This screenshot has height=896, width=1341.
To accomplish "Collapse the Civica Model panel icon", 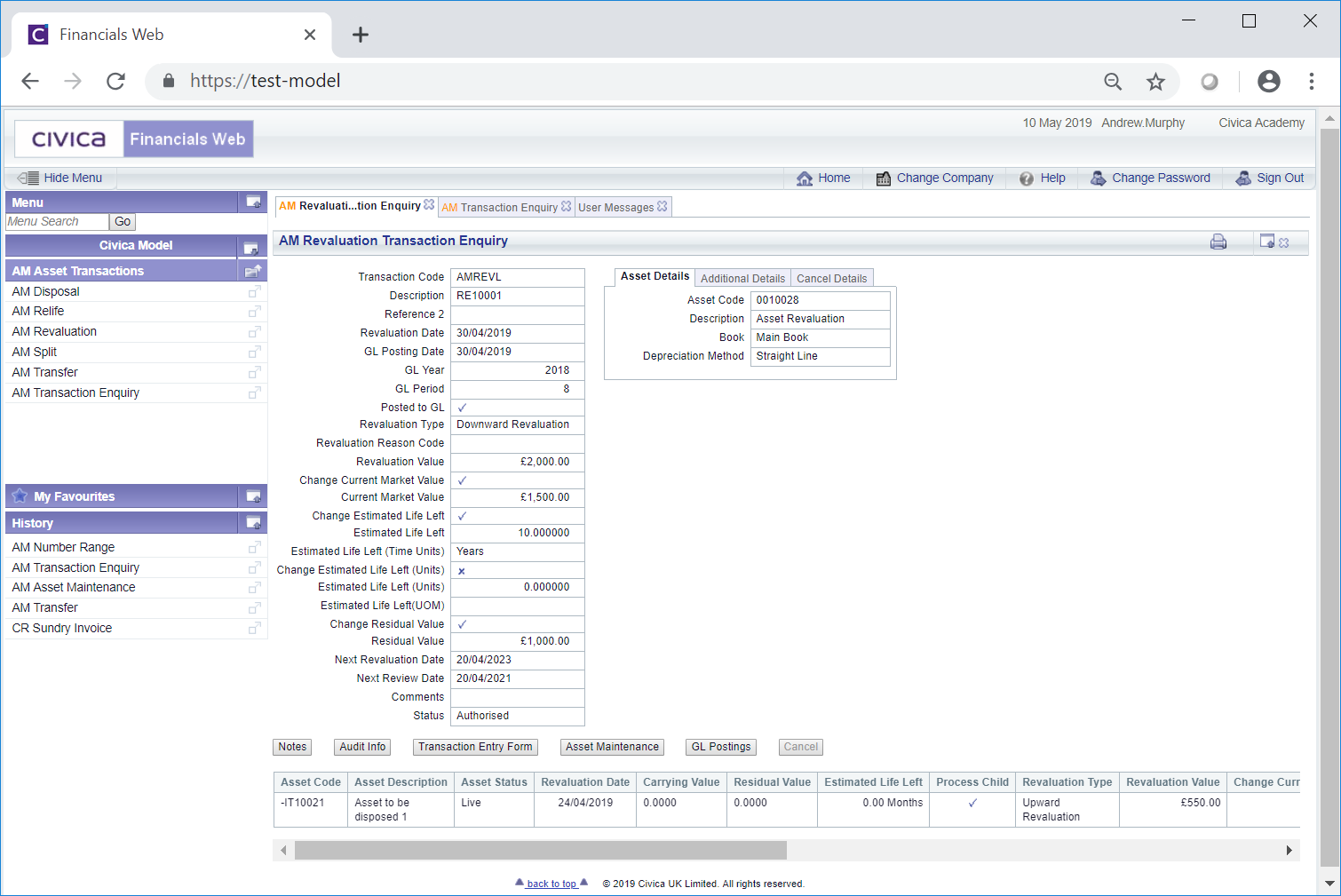I will pos(251,247).
